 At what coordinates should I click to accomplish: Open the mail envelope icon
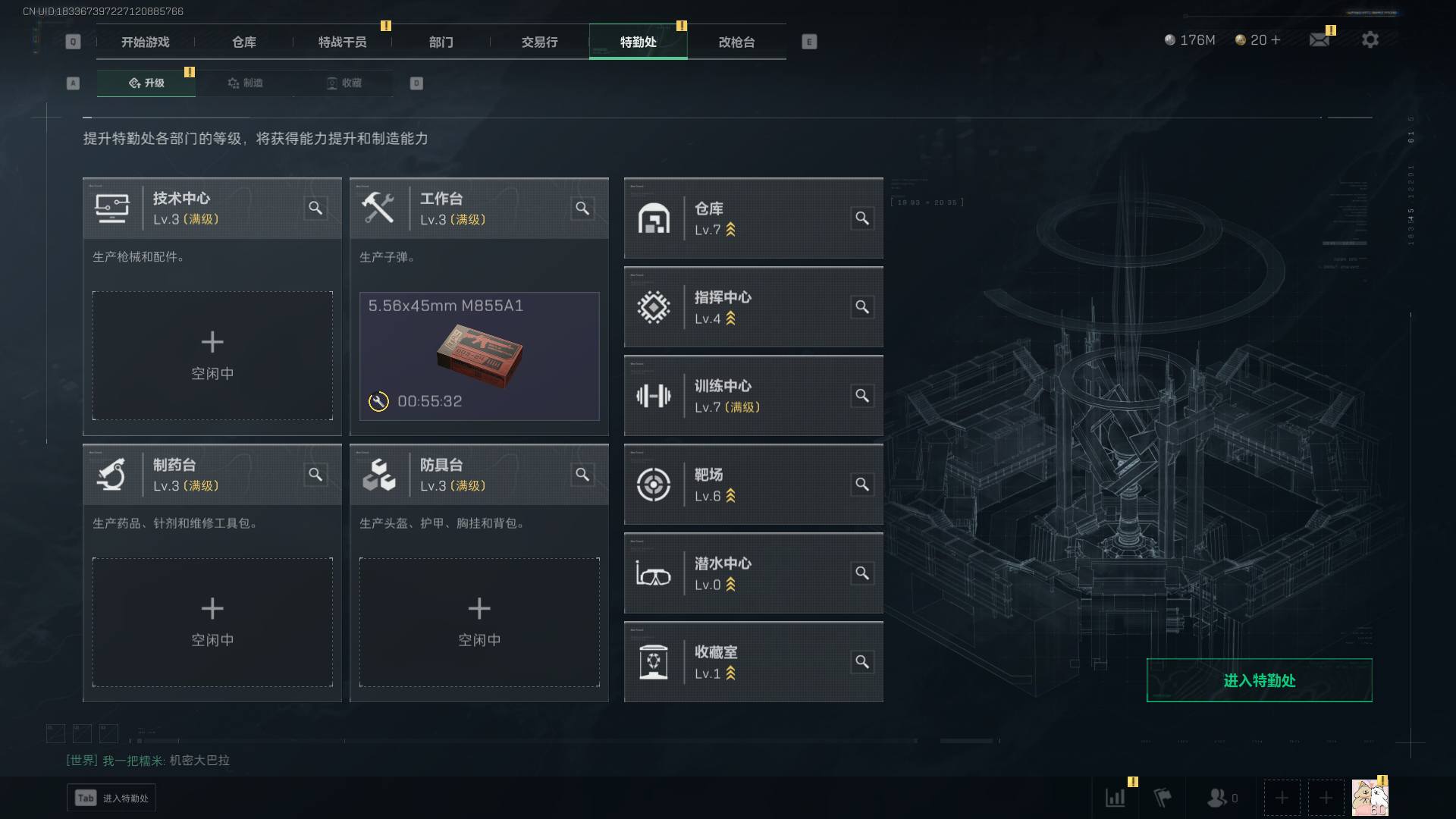pos(1319,39)
